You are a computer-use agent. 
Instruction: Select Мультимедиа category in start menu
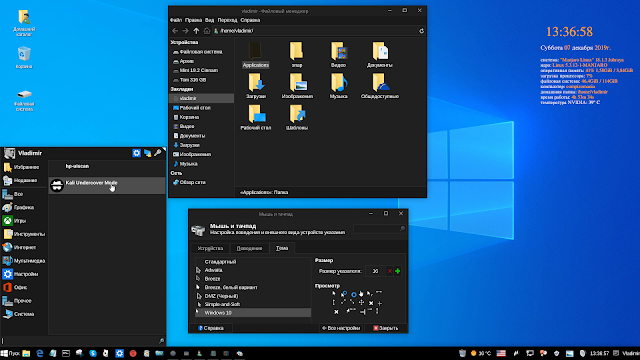[24, 261]
